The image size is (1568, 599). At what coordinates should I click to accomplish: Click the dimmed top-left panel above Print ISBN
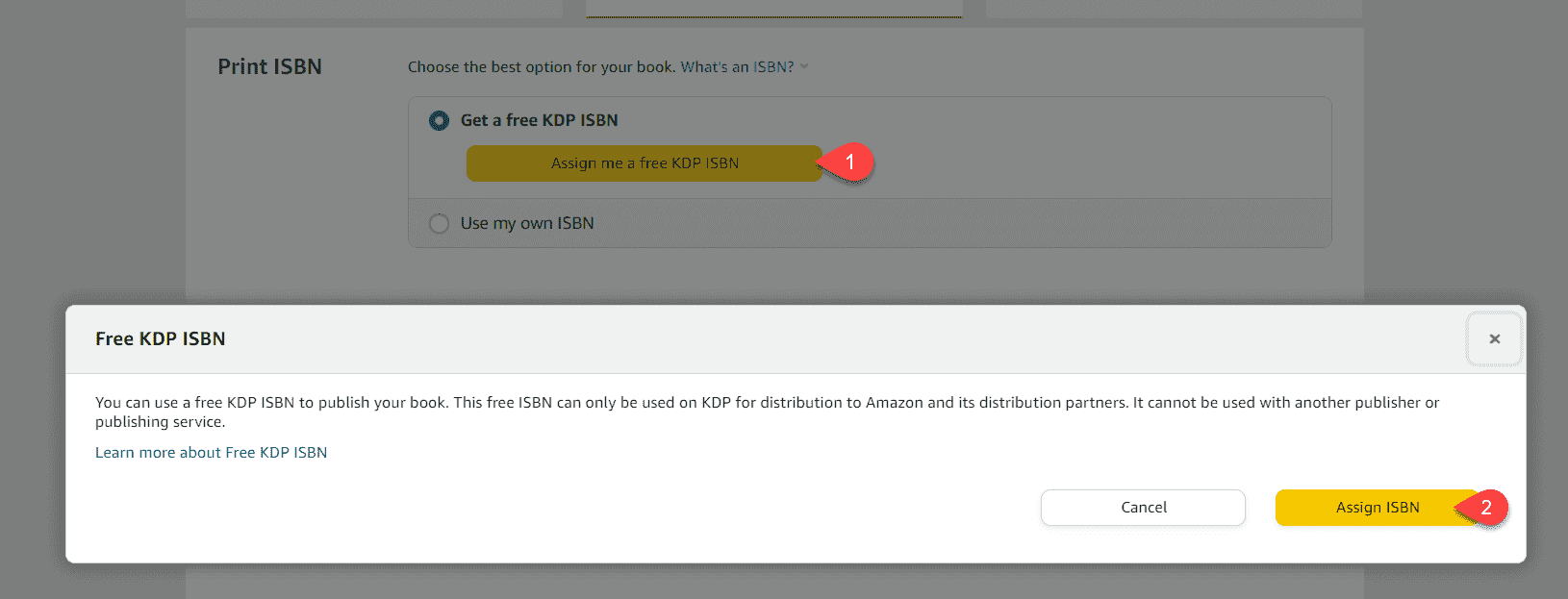click(x=374, y=9)
